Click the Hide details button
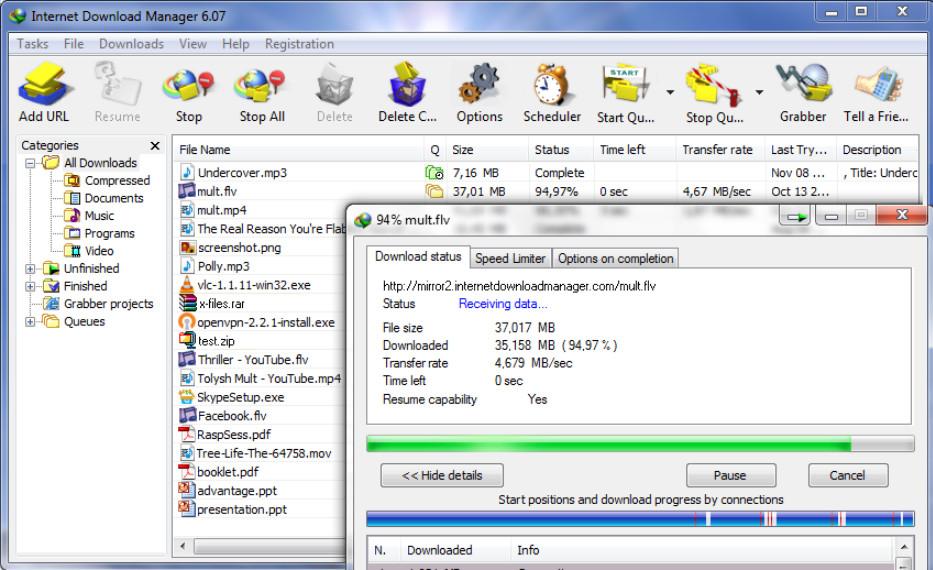The height and width of the screenshot is (570, 933). coord(441,476)
